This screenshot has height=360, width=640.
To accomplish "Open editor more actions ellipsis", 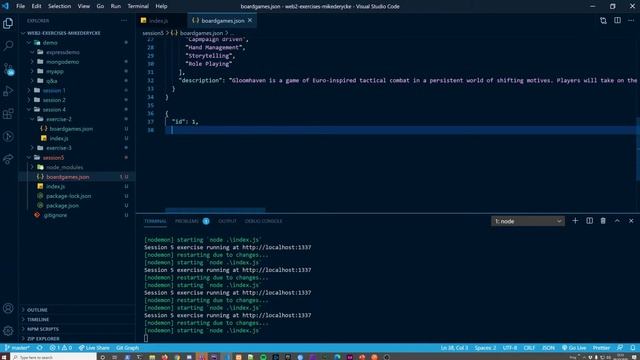I will 631,20.
